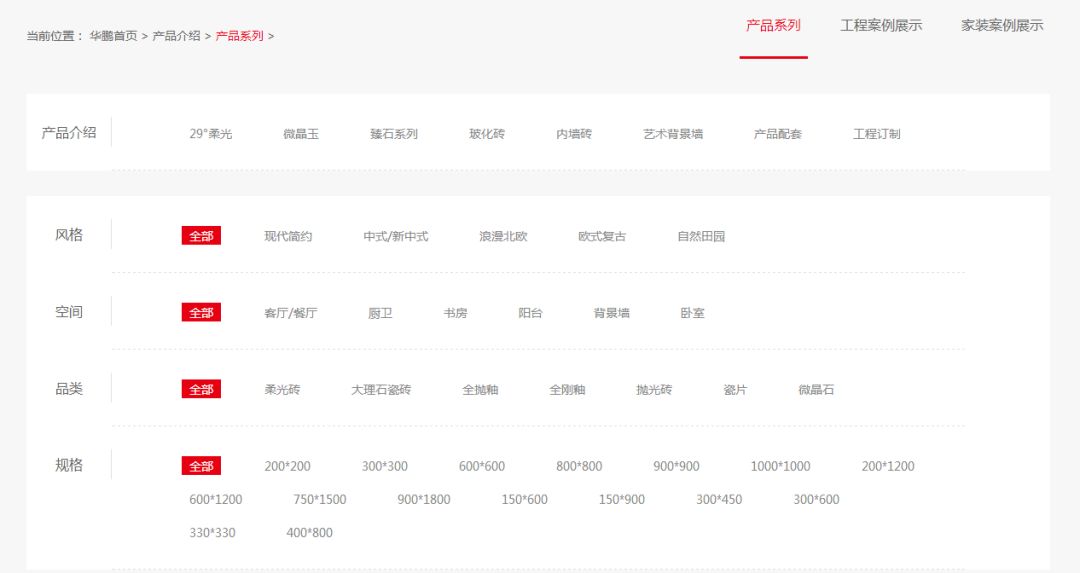Click the 华鹏首页 breadcrumb link

click(113, 36)
